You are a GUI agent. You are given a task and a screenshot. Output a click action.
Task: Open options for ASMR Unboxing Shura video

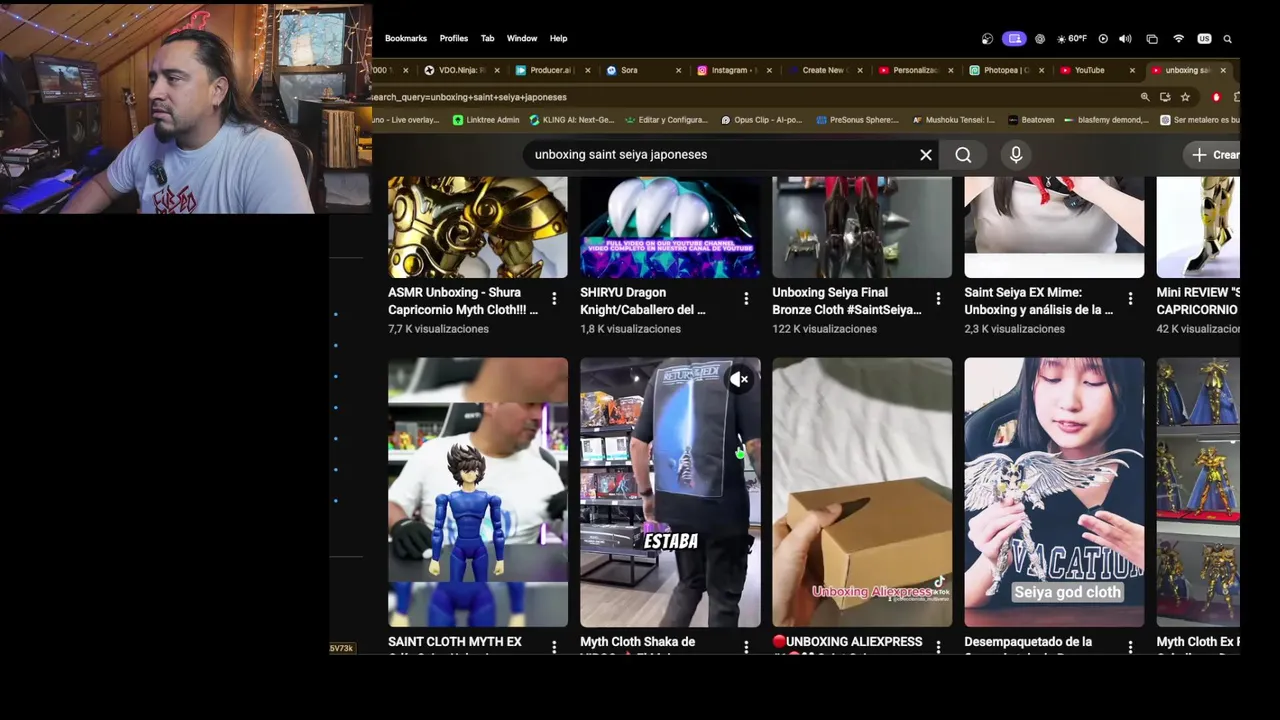coord(554,299)
